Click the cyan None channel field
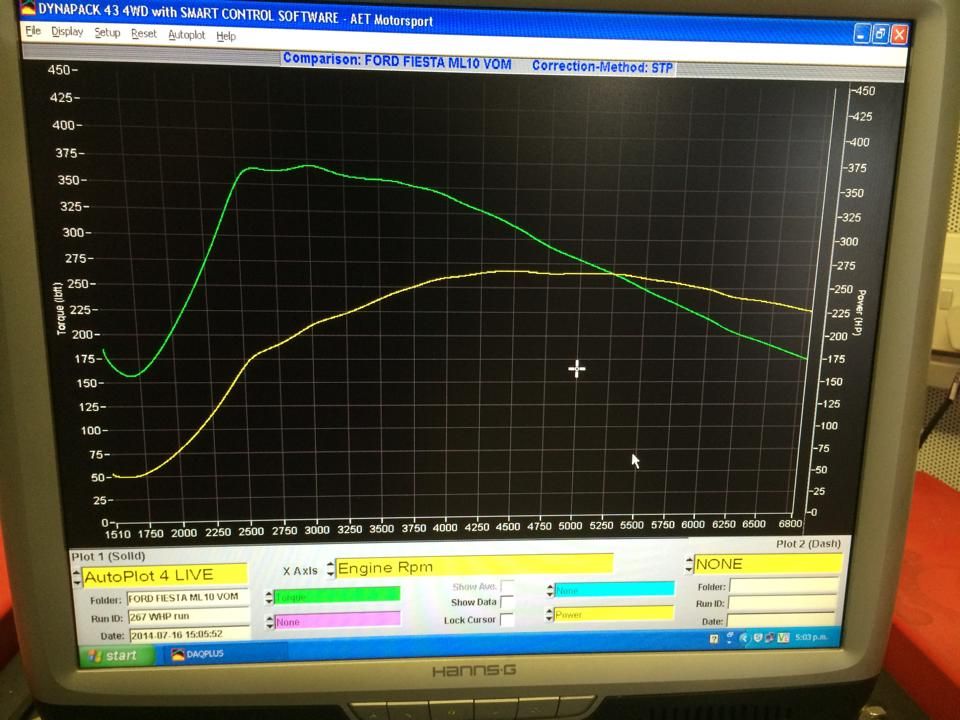Image resolution: width=960 pixels, height=720 pixels. click(614, 589)
